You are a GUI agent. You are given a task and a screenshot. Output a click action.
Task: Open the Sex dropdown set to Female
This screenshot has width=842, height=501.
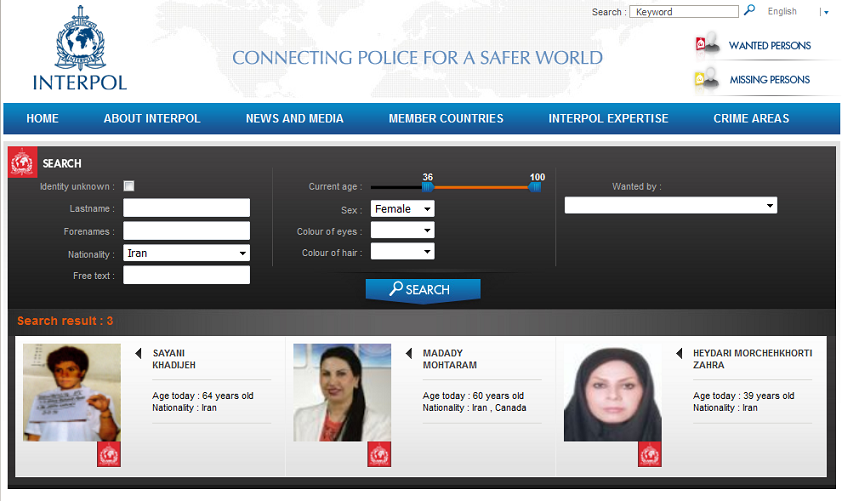pyautogui.click(x=402, y=209)
